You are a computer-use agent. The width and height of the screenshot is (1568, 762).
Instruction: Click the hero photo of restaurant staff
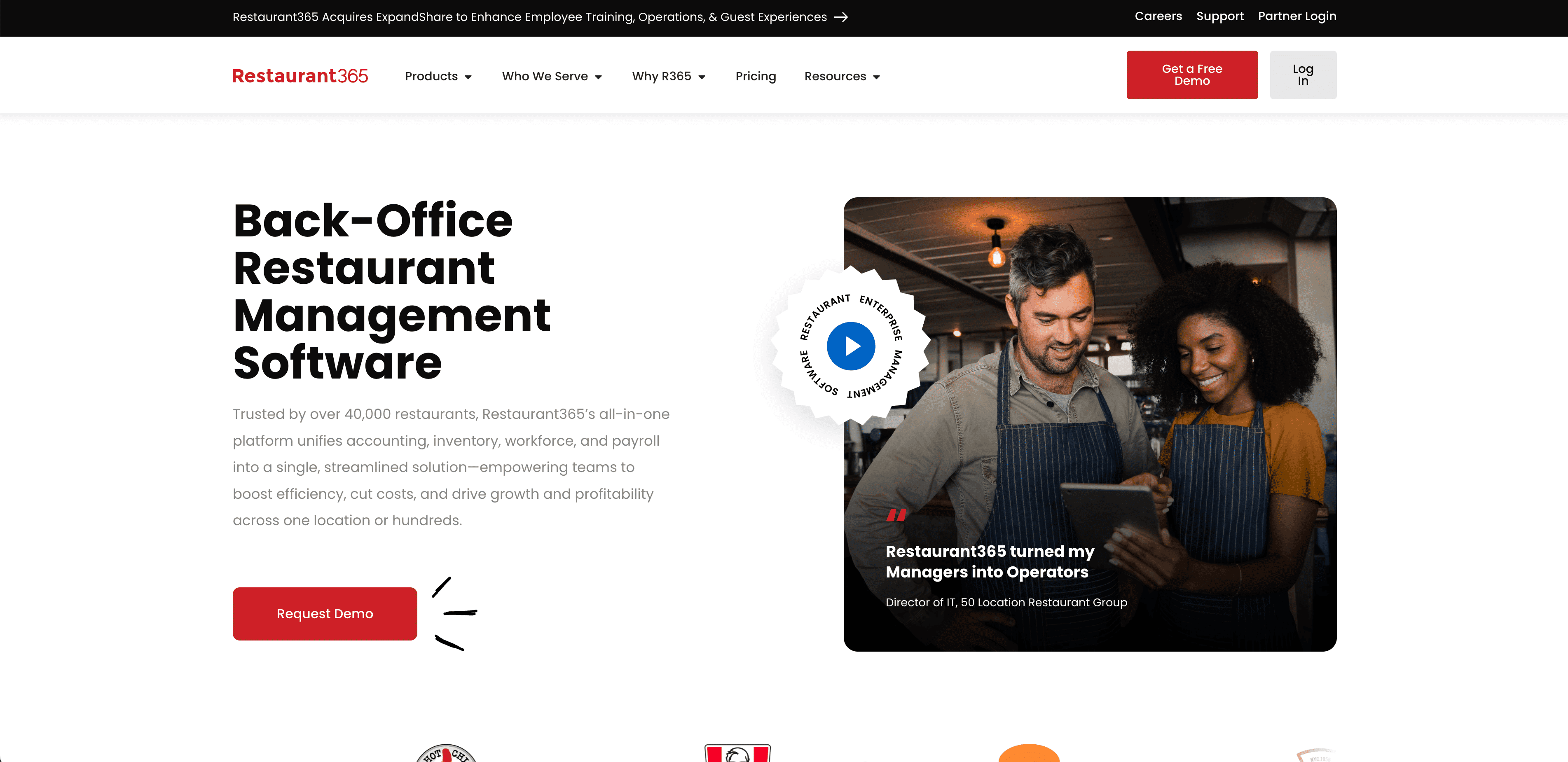coord(1090,424)
